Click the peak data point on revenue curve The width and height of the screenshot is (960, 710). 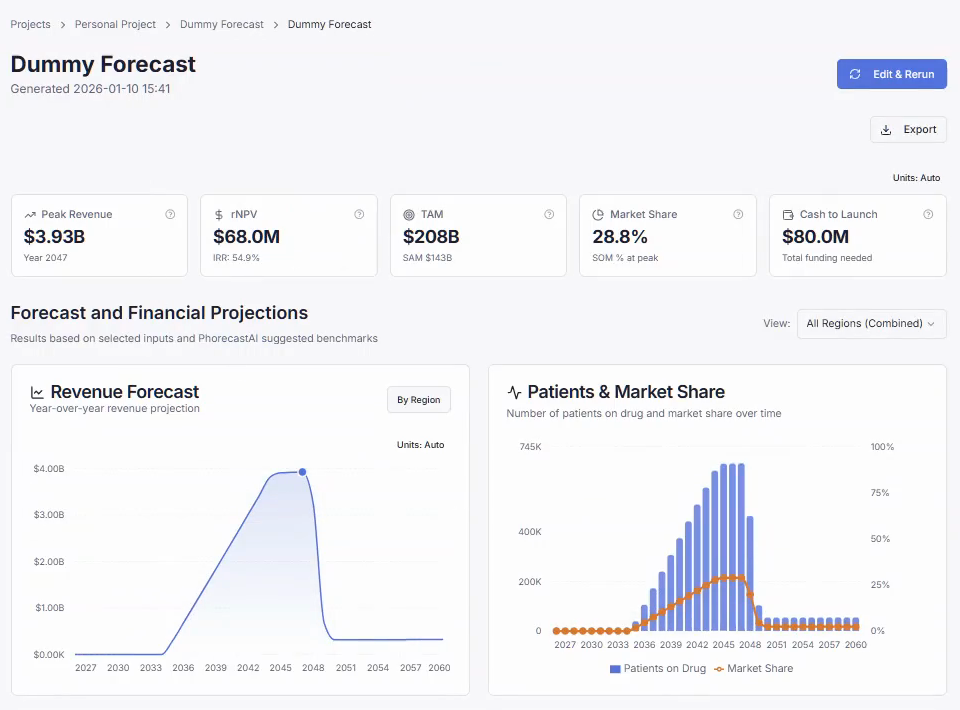click(302, 472)
